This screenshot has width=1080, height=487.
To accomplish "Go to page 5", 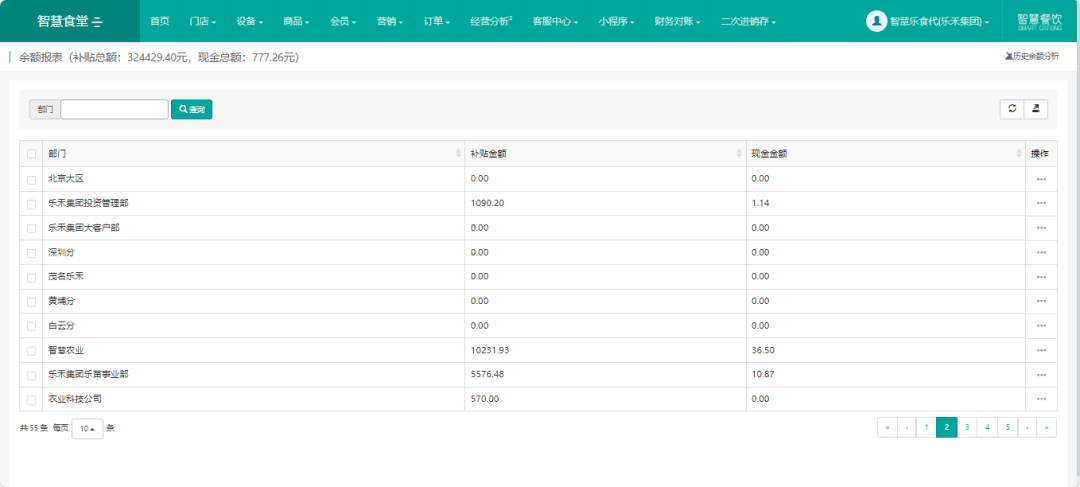I will pos(1007,427).
